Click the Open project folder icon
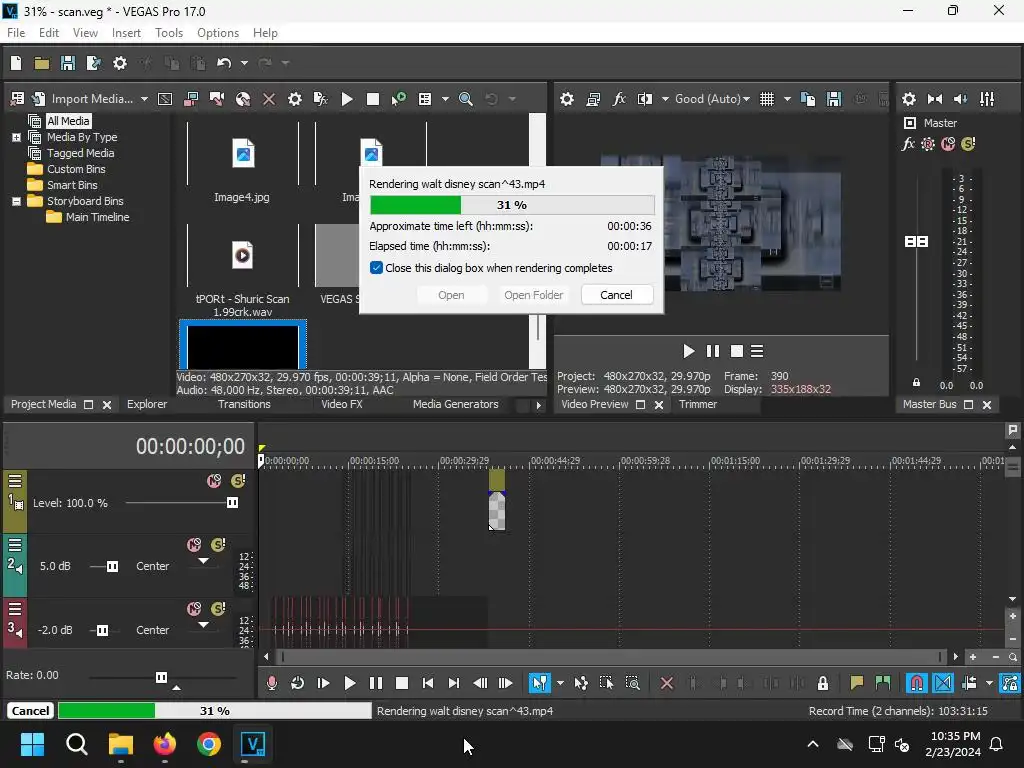1024x768 pixels. coord(42,63)
